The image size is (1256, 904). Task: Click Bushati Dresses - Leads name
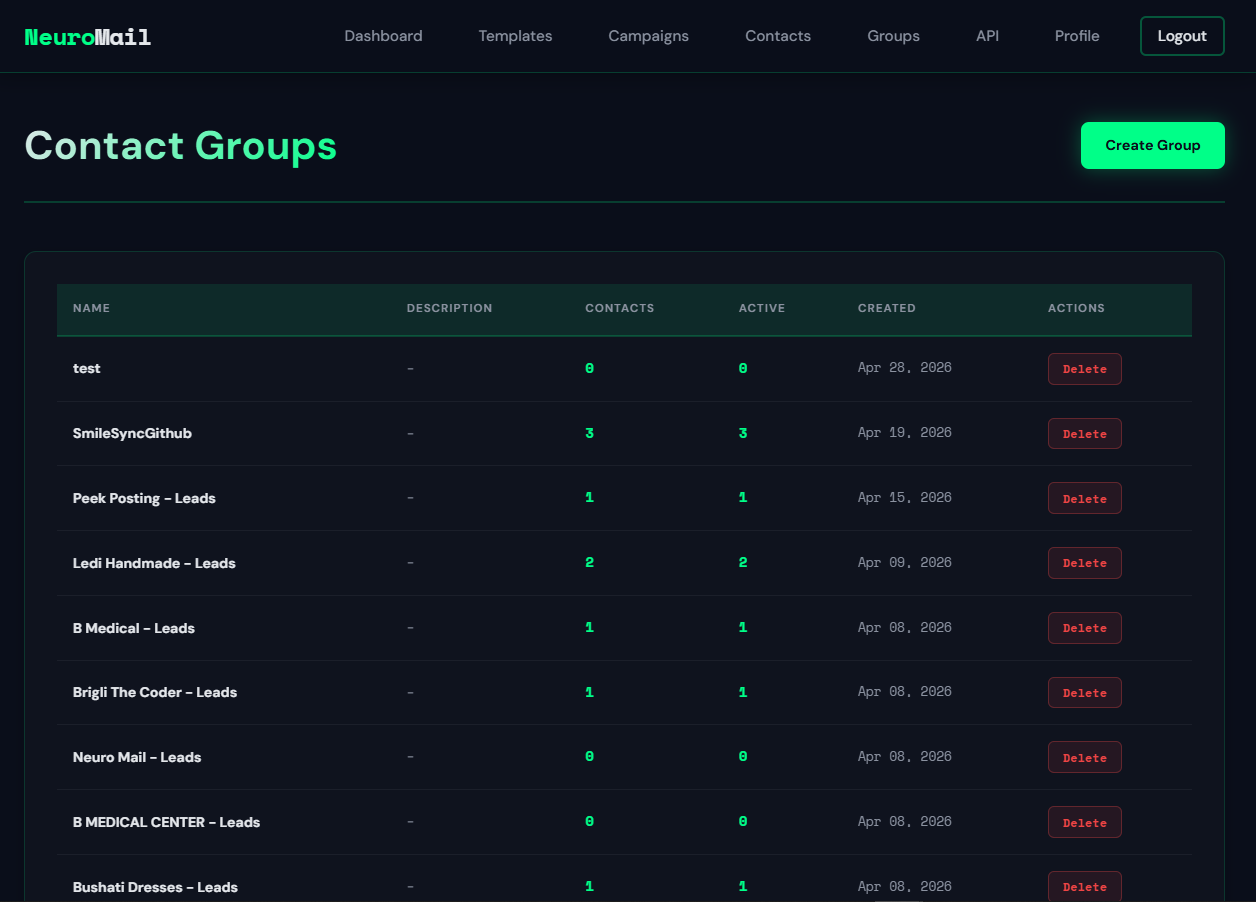155,887
